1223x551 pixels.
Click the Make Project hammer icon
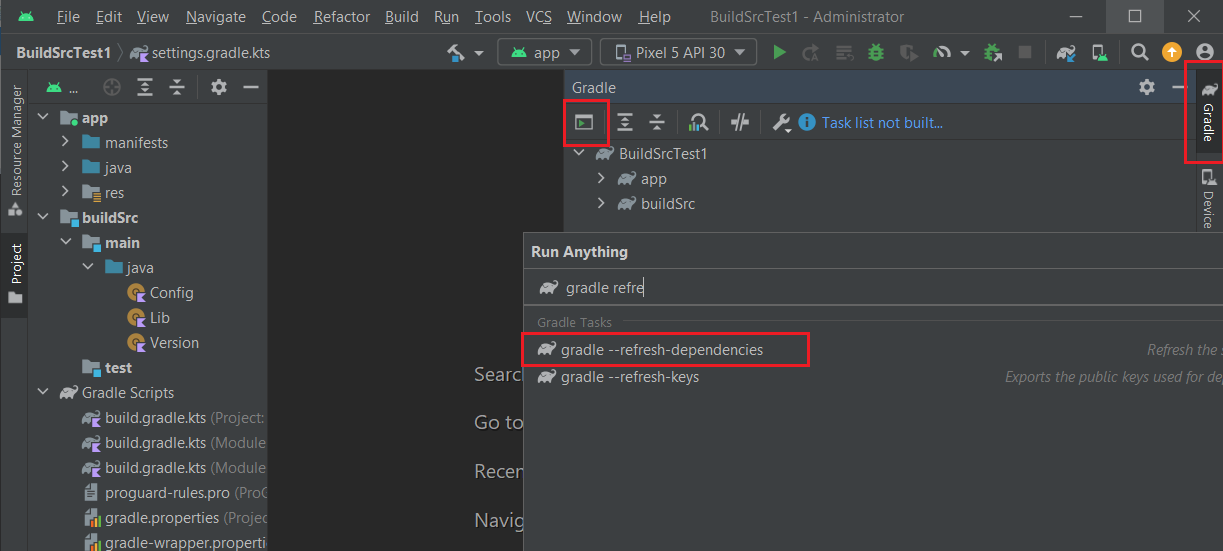[x=456, y=52]
